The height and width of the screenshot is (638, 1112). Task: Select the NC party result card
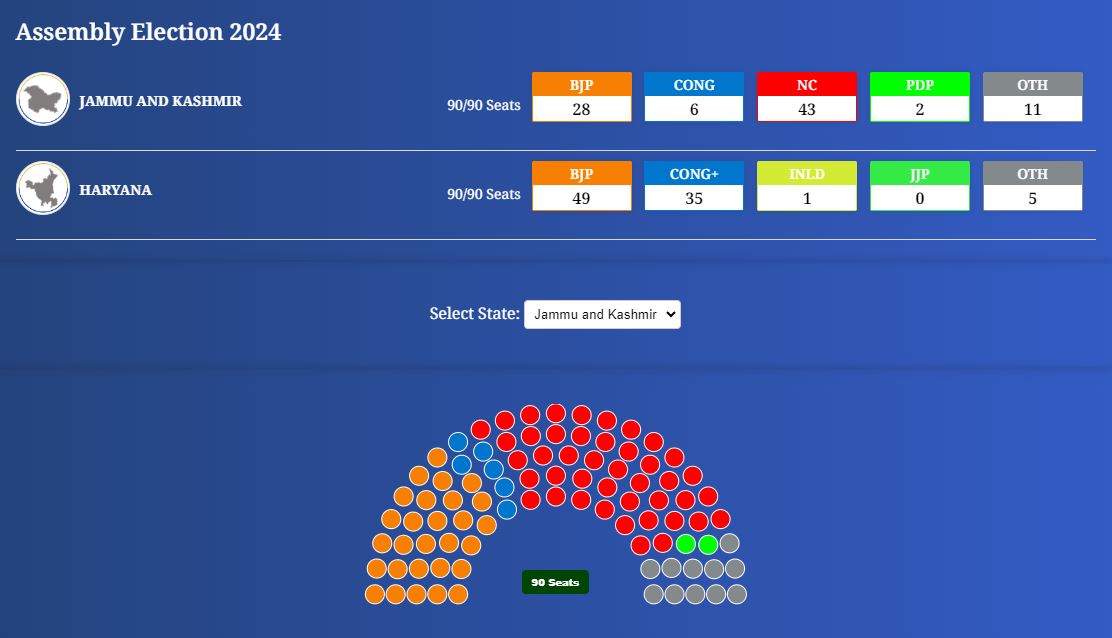click(x=807, y=97)
